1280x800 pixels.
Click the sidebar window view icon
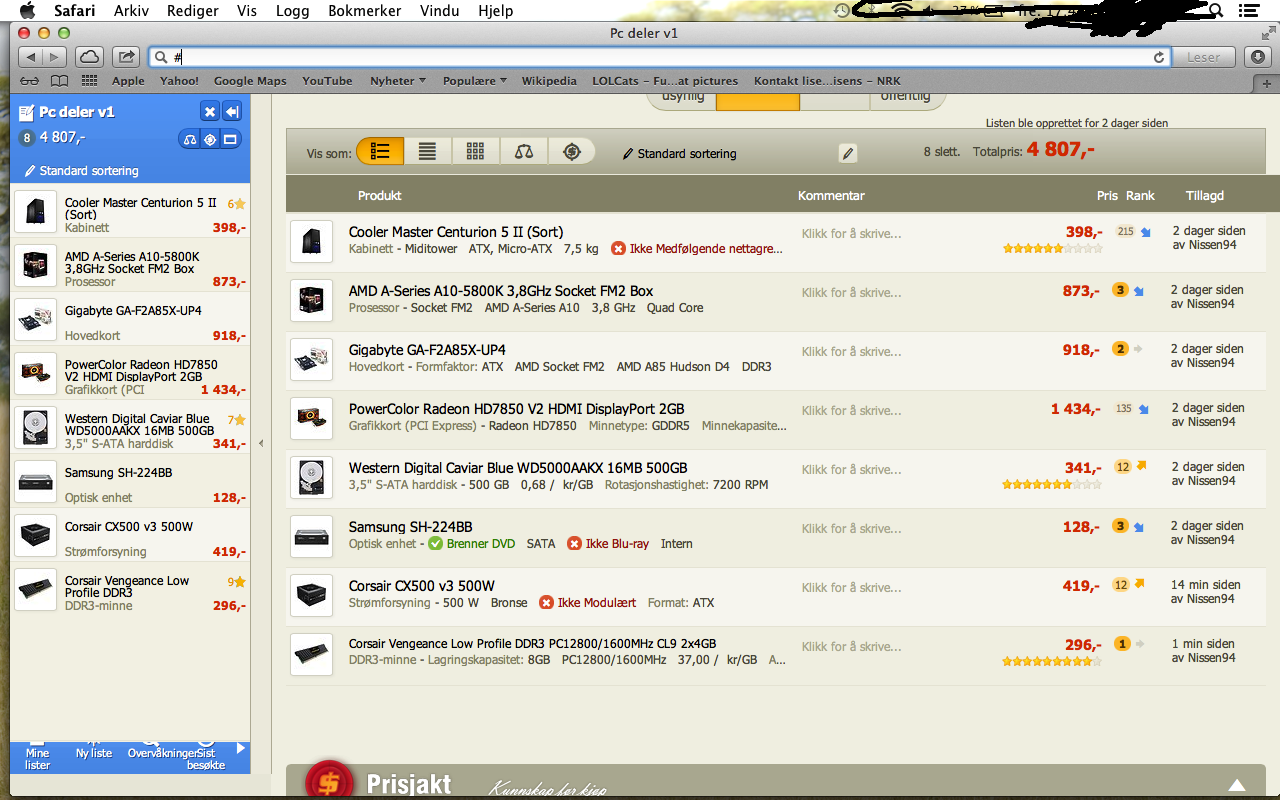tap(230, 139)
